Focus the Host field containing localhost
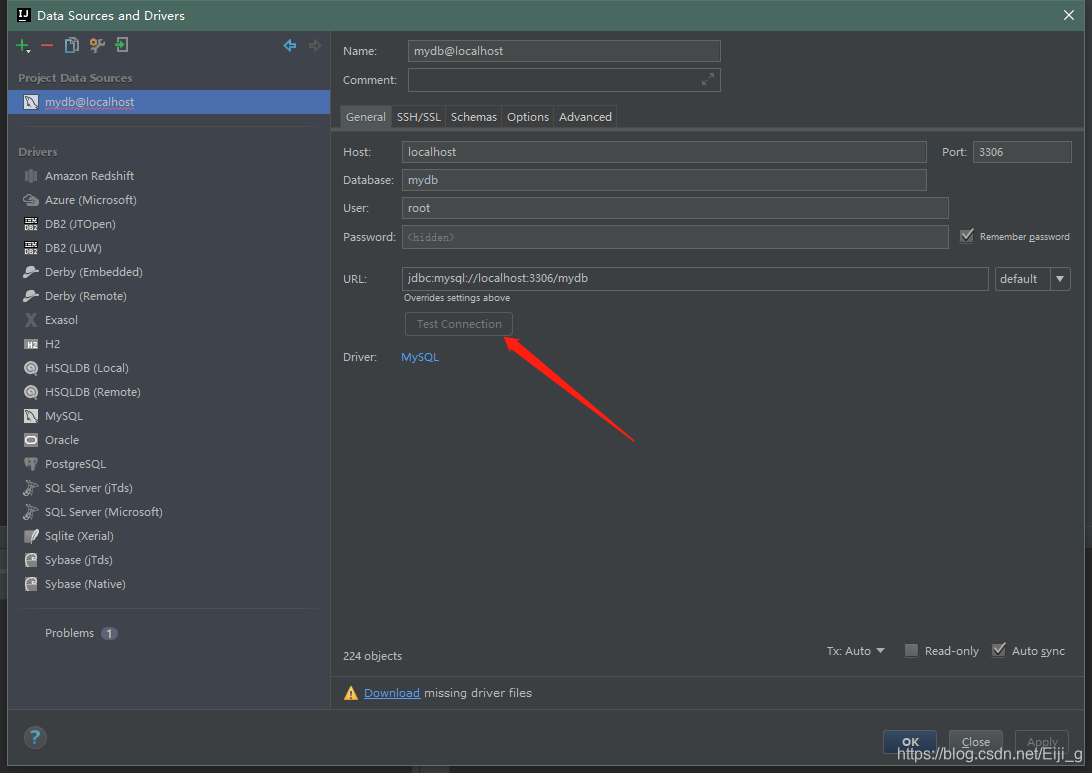 (x=664, y=152)
